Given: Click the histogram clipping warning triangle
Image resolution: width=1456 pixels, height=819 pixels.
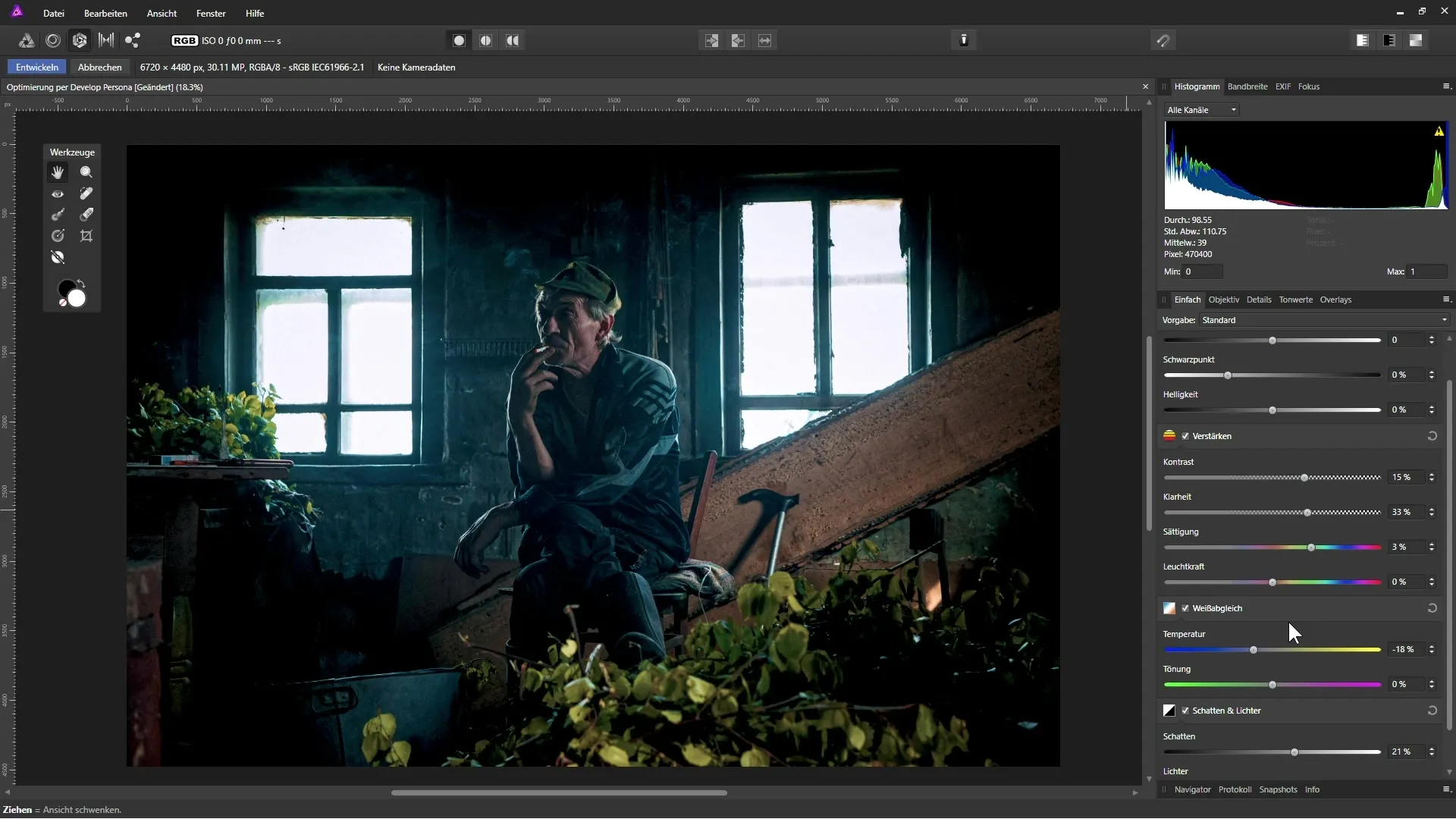Looking at the screenshot, I should pos(1439,131).
